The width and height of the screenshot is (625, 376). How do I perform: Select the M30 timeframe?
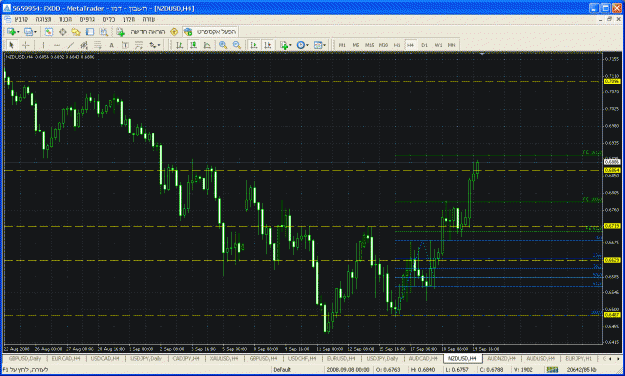pyautogui.click(x=383, y=45)
